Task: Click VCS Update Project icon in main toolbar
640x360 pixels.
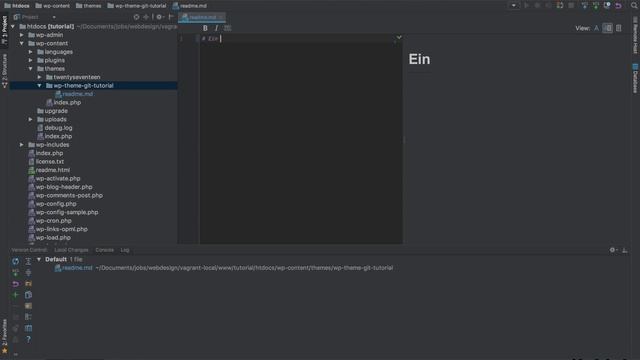Action: point(584,6)
